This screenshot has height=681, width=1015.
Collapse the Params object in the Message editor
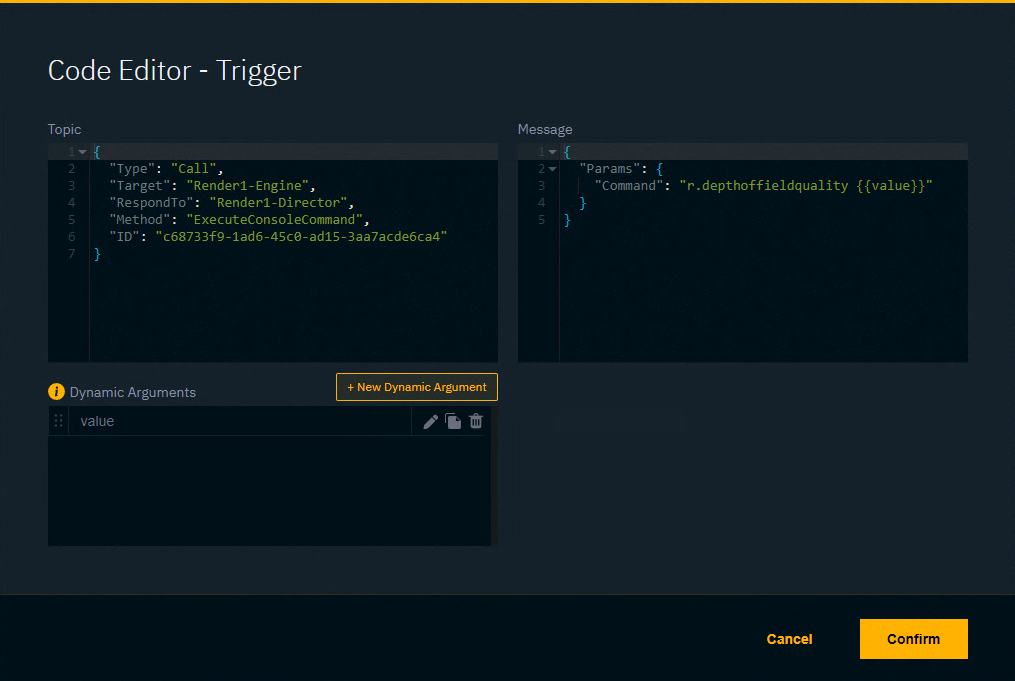point(550,168)
